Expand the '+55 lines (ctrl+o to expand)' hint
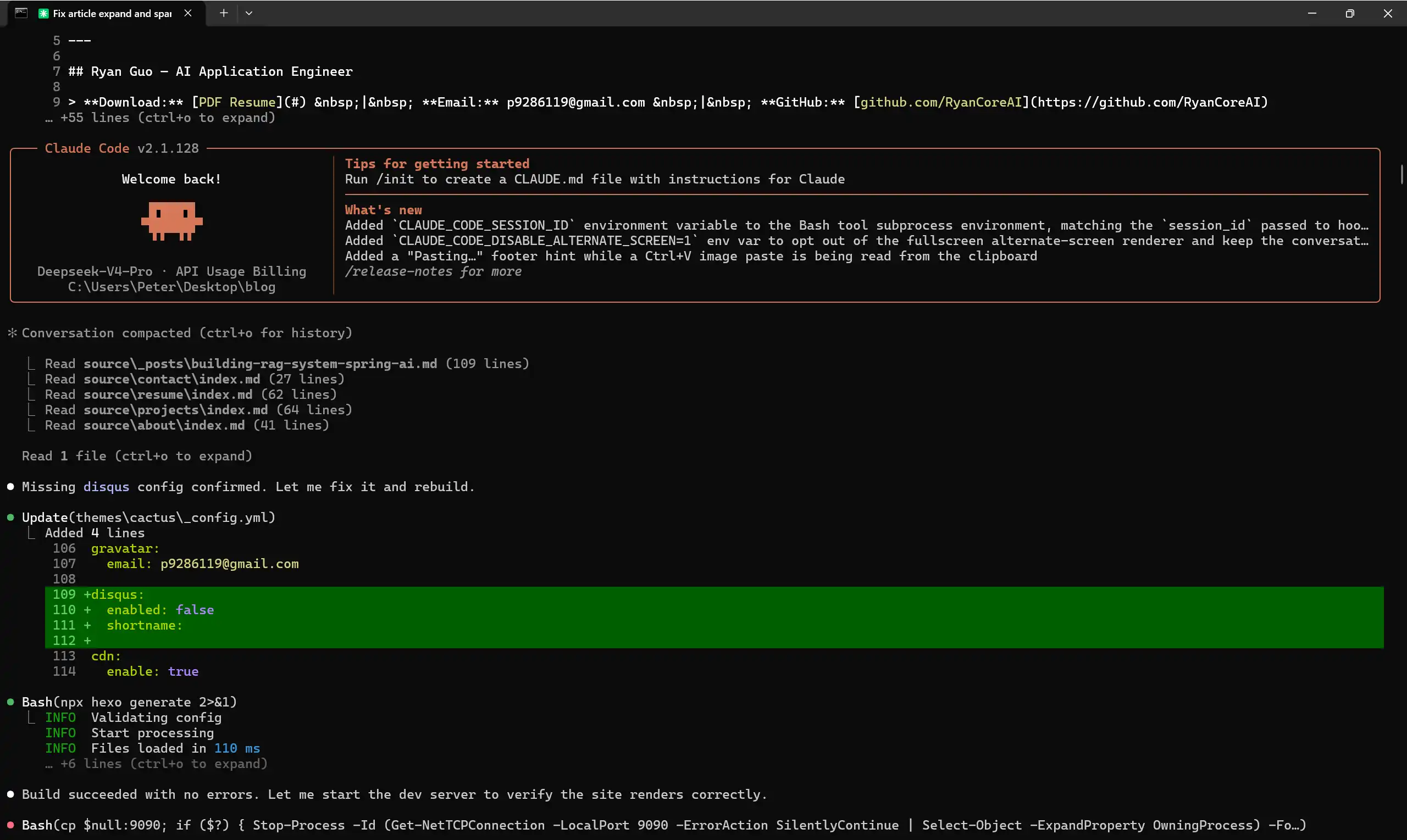 (160, 118)
